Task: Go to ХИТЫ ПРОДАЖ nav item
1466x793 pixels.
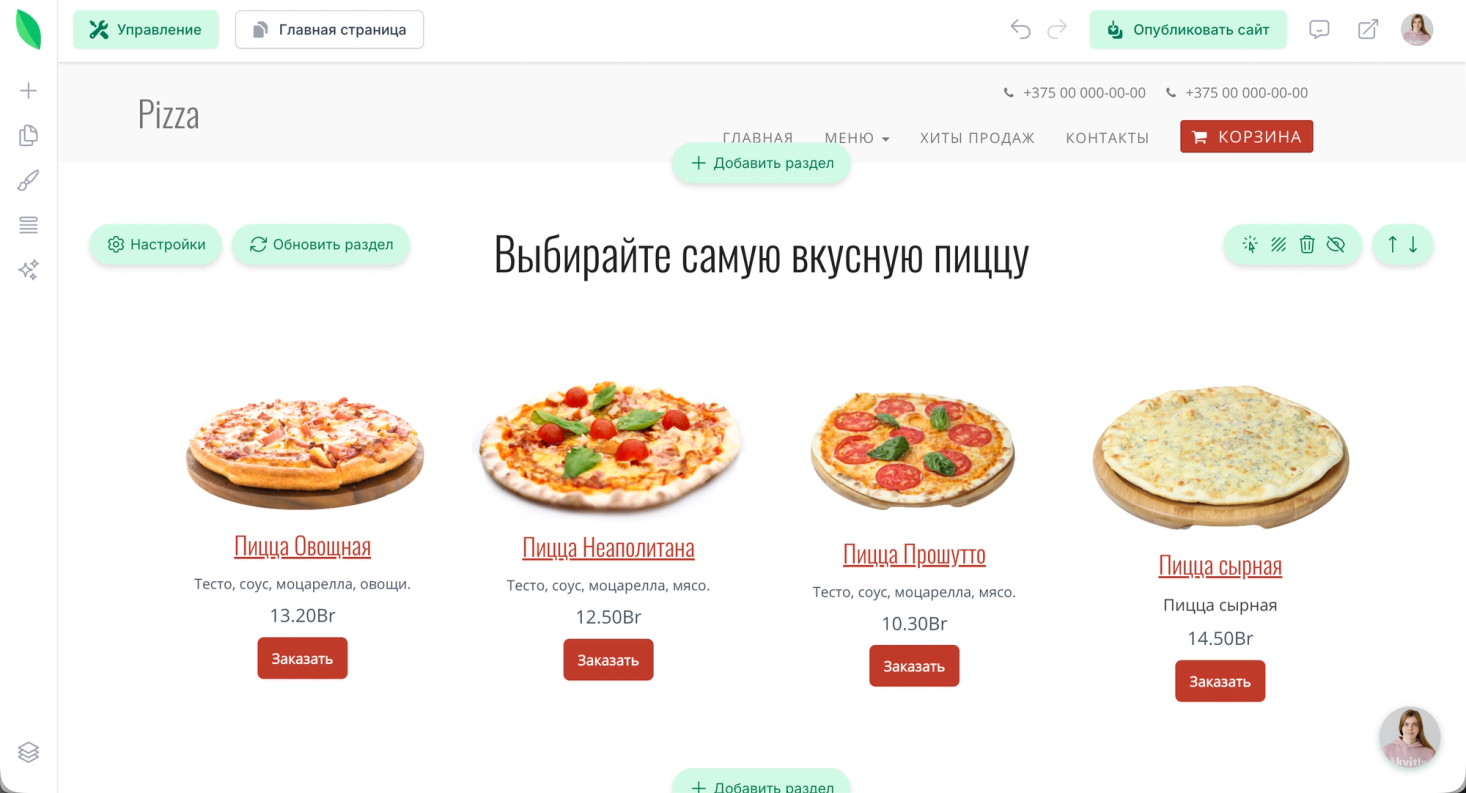Action: (x=977, y=138)
